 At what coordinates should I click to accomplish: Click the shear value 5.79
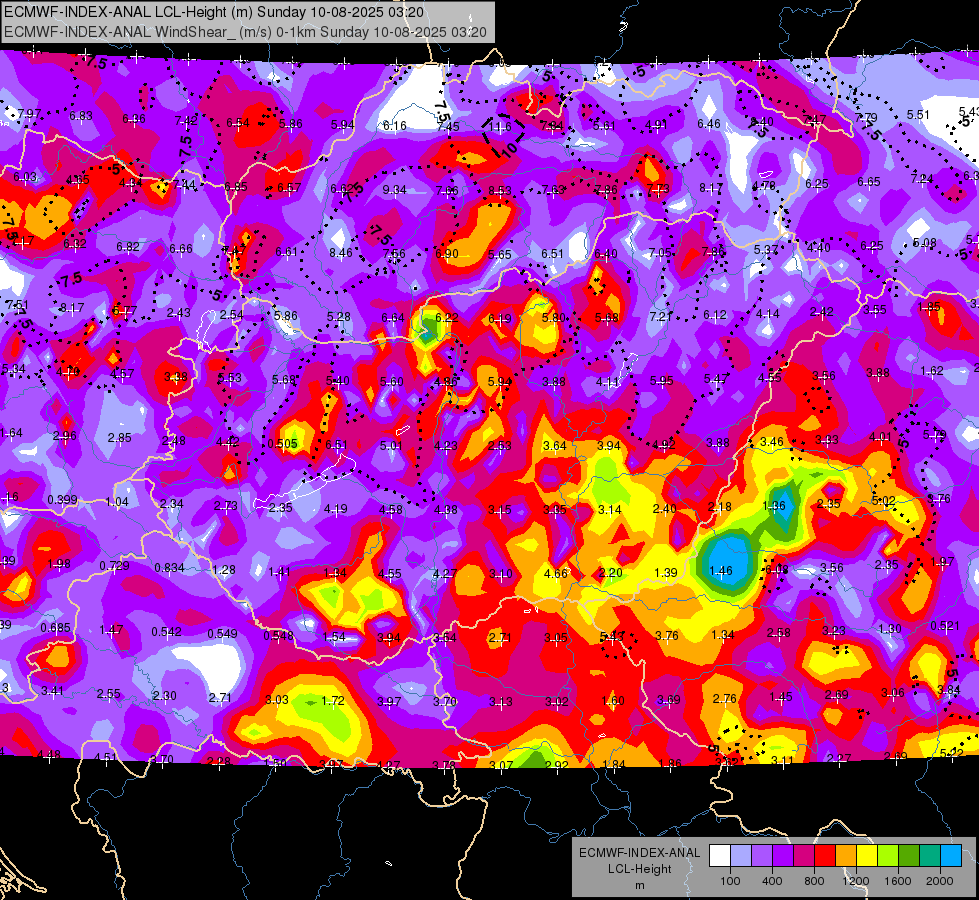tap(934, 435)
